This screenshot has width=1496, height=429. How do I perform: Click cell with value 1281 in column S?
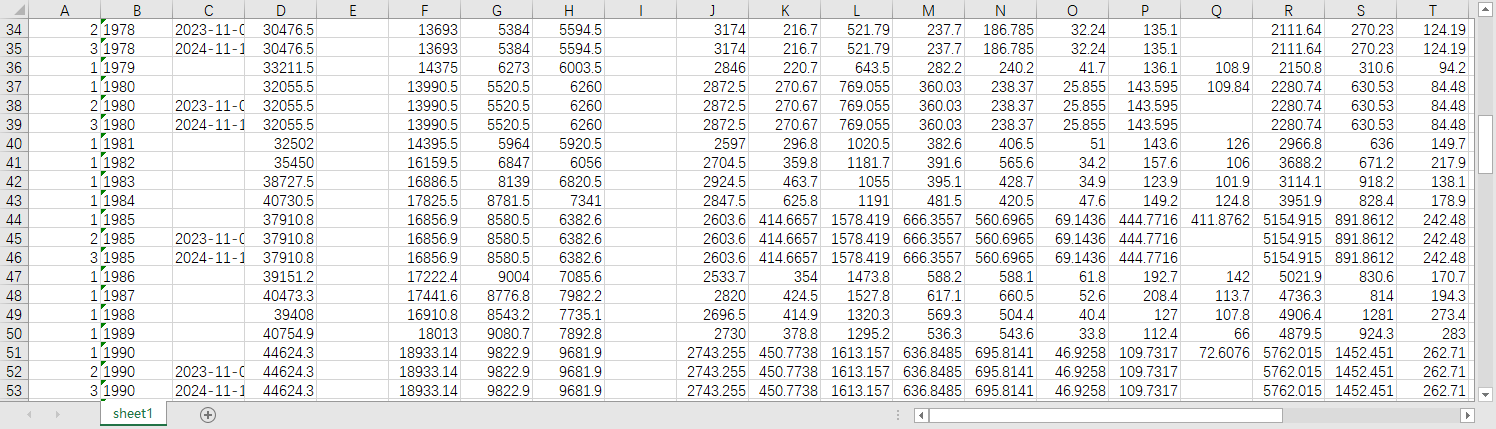(x=1361, y=315)
